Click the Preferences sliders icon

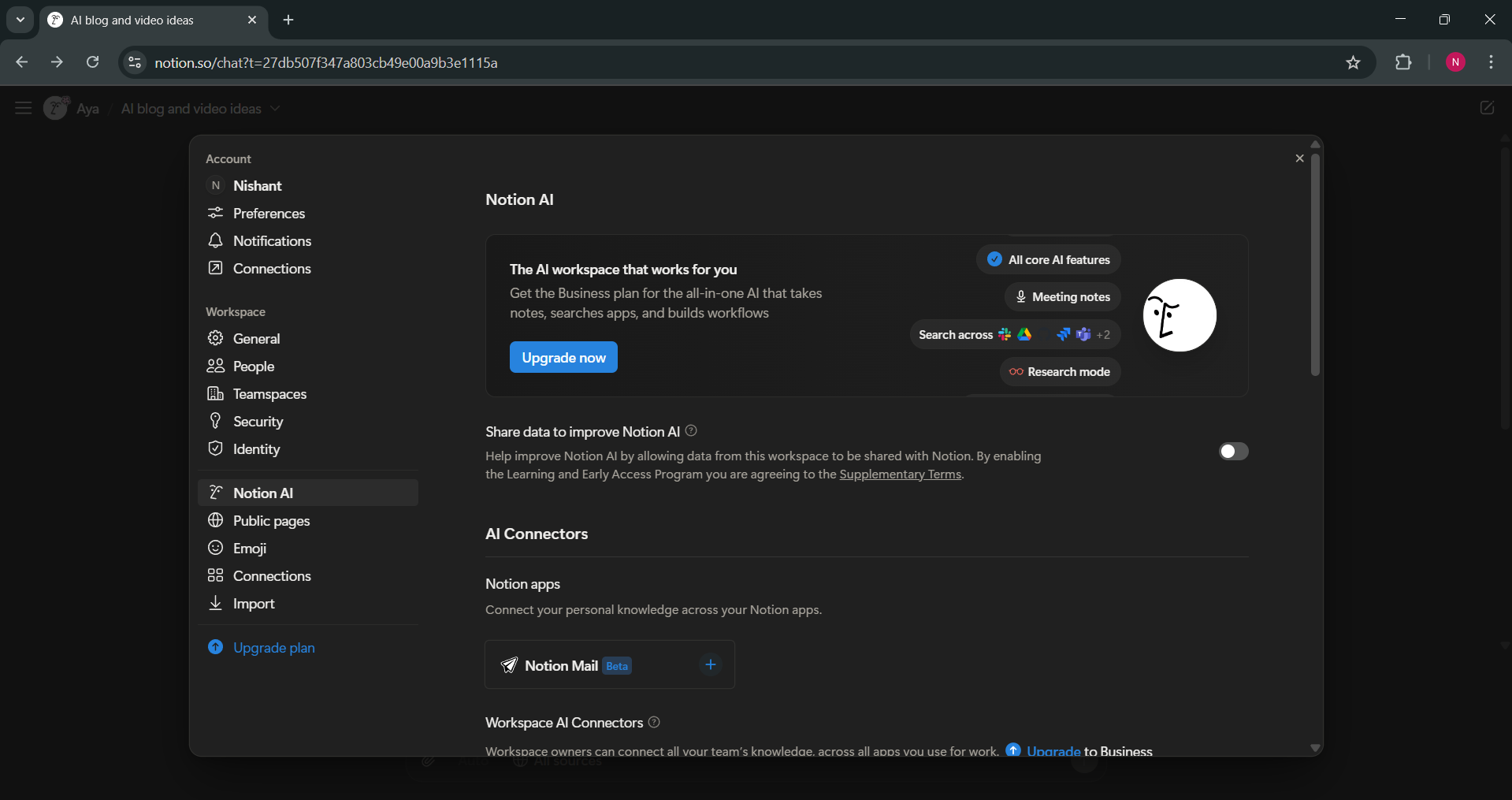tap(215, 214)
